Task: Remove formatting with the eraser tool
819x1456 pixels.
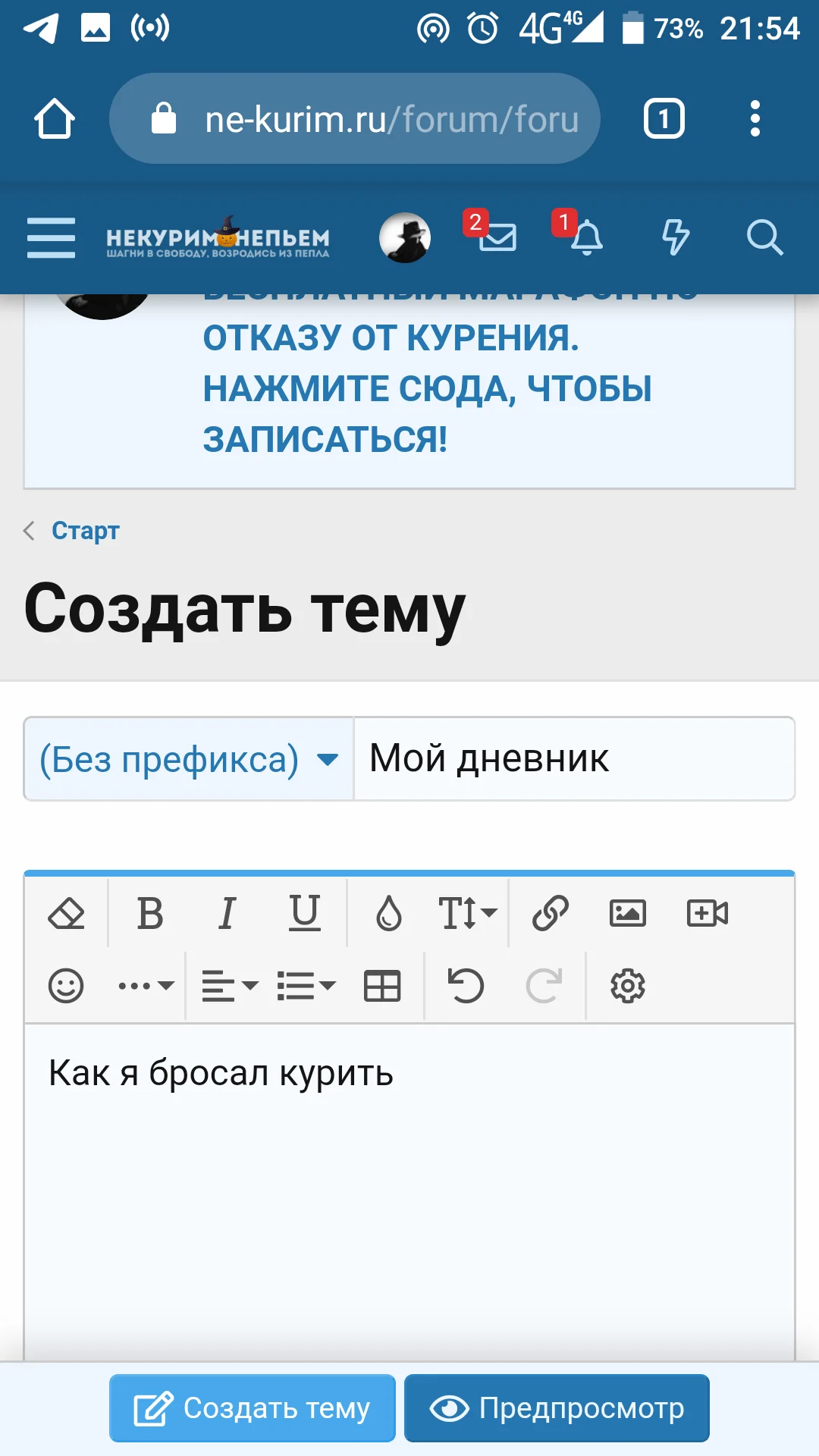Action: (x=66, y=913)
